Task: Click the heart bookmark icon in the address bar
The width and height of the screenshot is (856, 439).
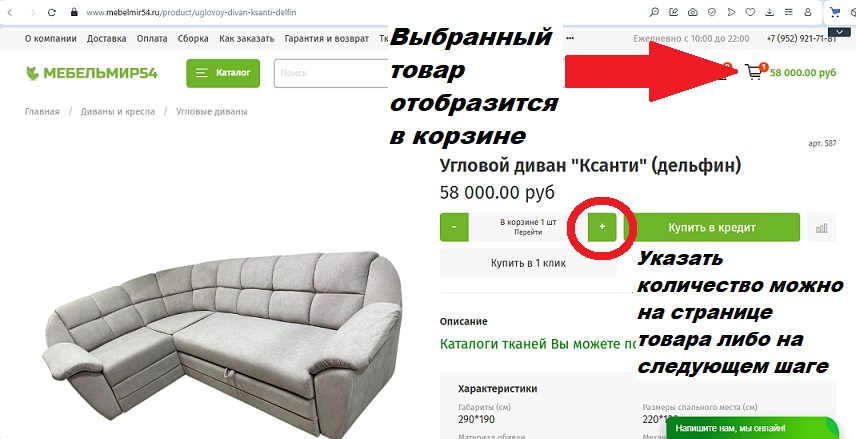Action: tap(750, 12)
